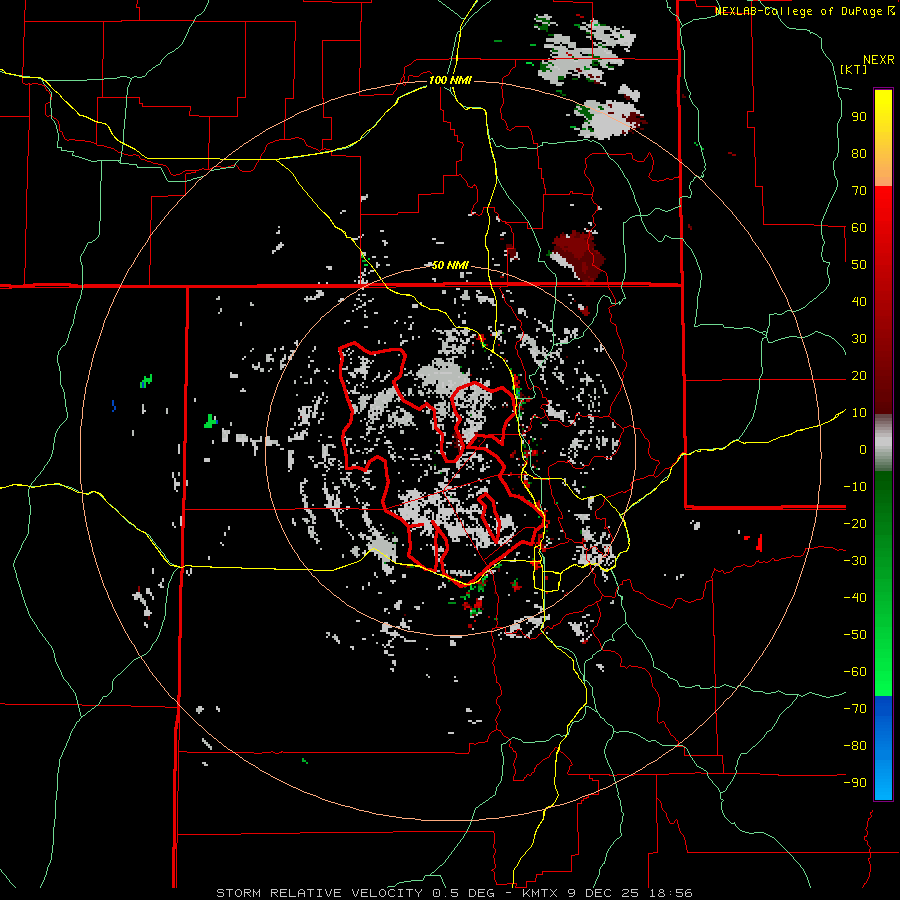Select the positive 40 value on the scale
The width and height of the screenshot is (900, 900).
[x=859, y=302]
